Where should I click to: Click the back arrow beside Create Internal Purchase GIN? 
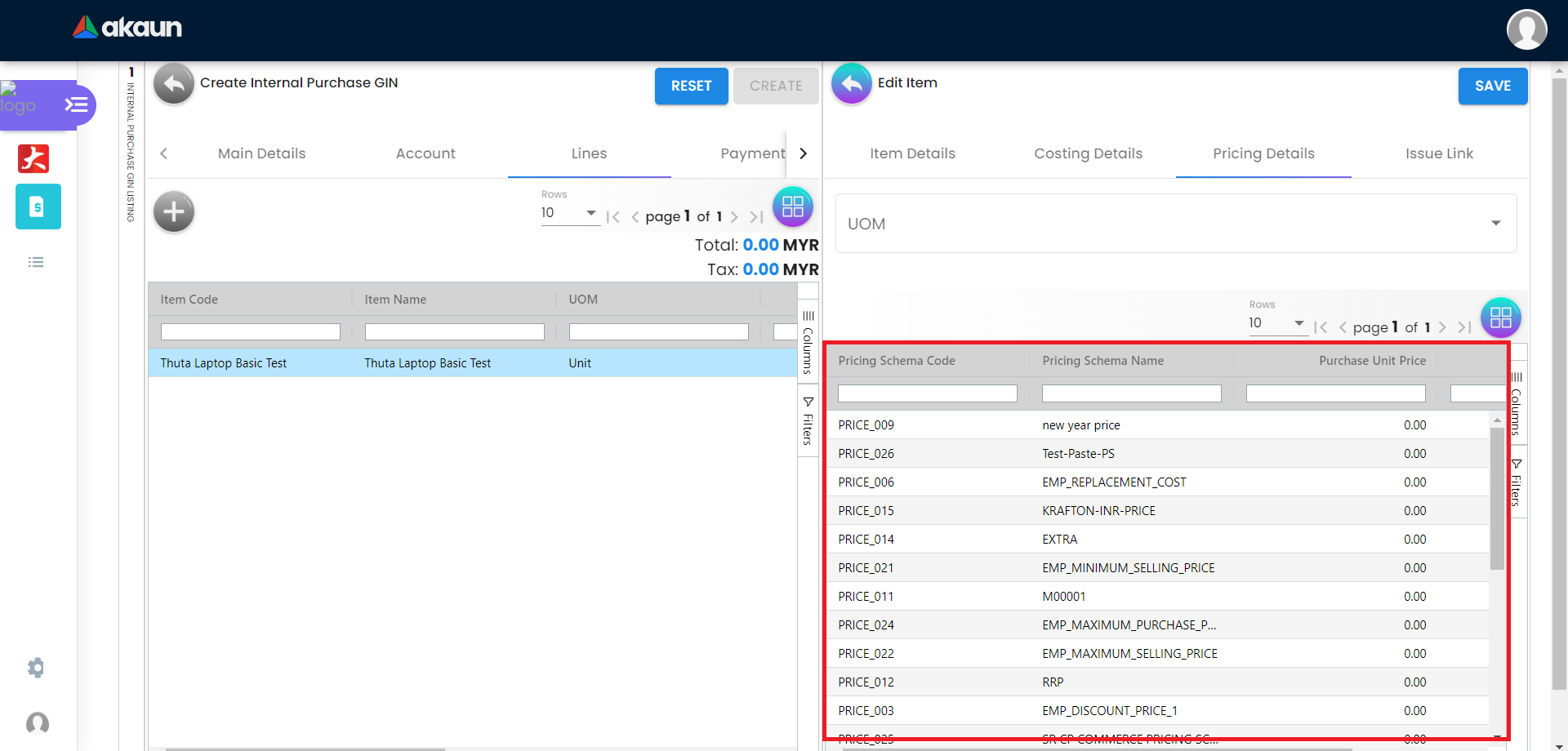point(173,84)
